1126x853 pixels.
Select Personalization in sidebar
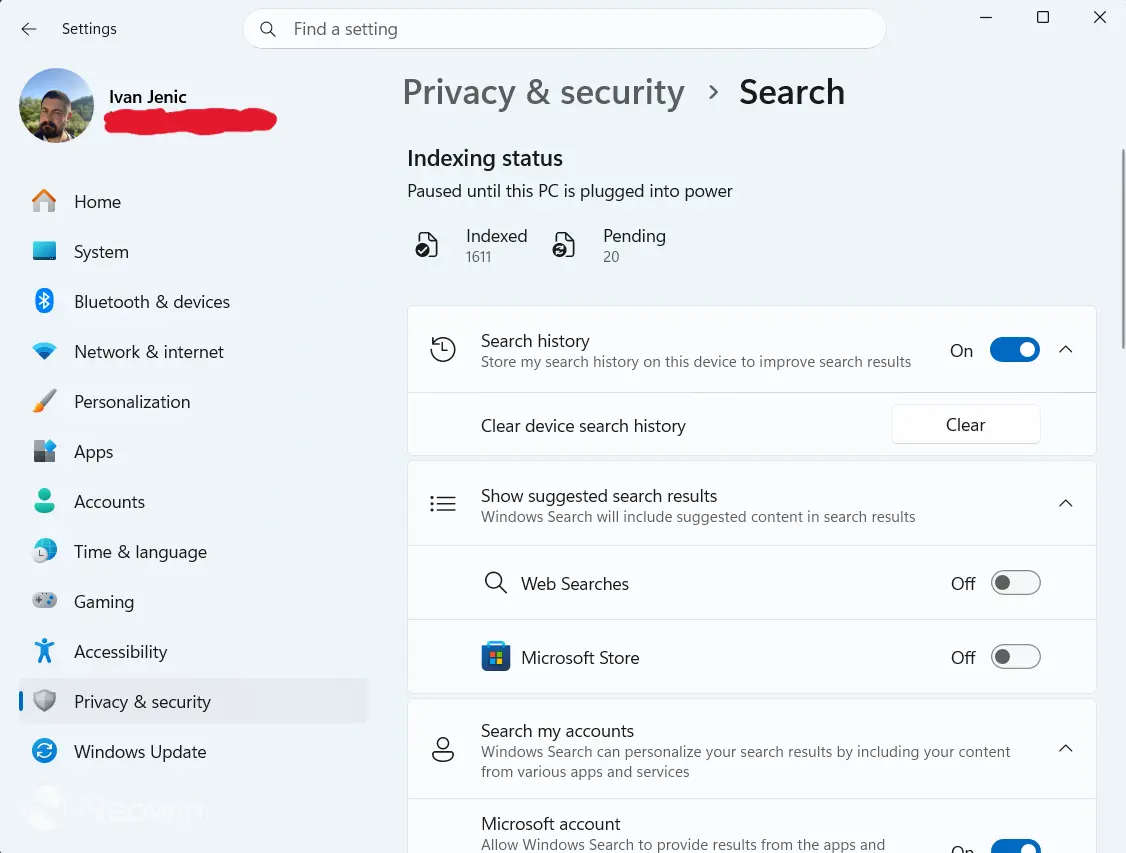tap(193, 401)
